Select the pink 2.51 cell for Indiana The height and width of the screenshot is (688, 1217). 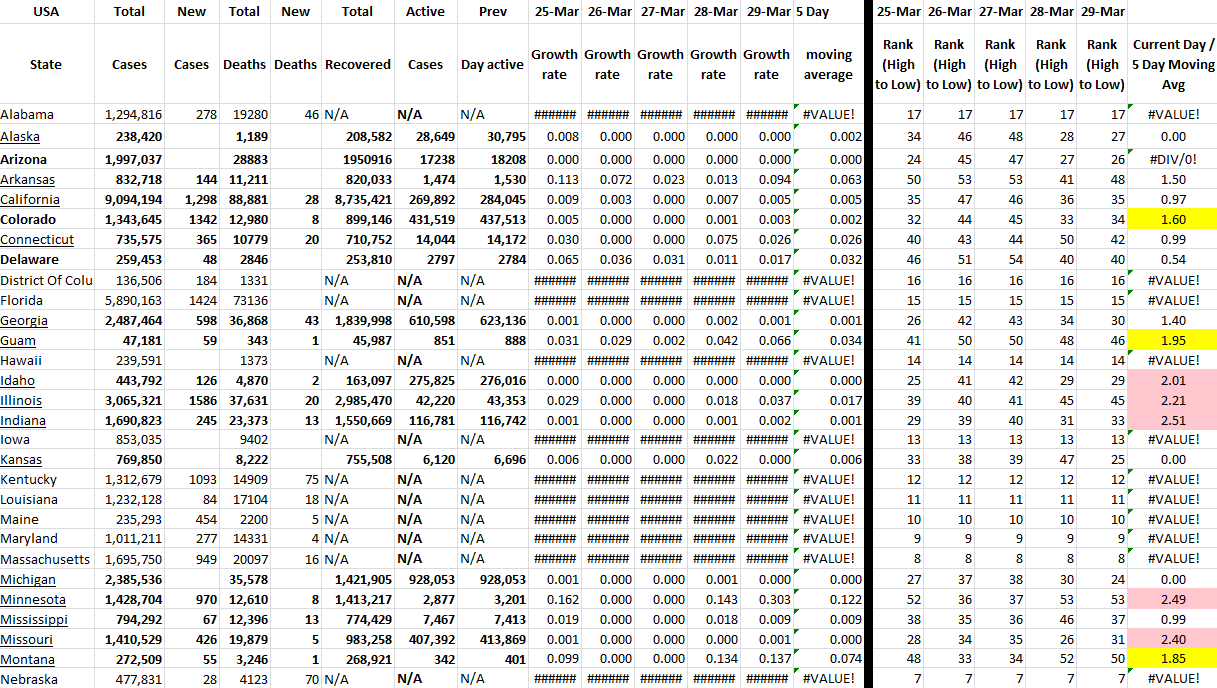(1172, 420)
